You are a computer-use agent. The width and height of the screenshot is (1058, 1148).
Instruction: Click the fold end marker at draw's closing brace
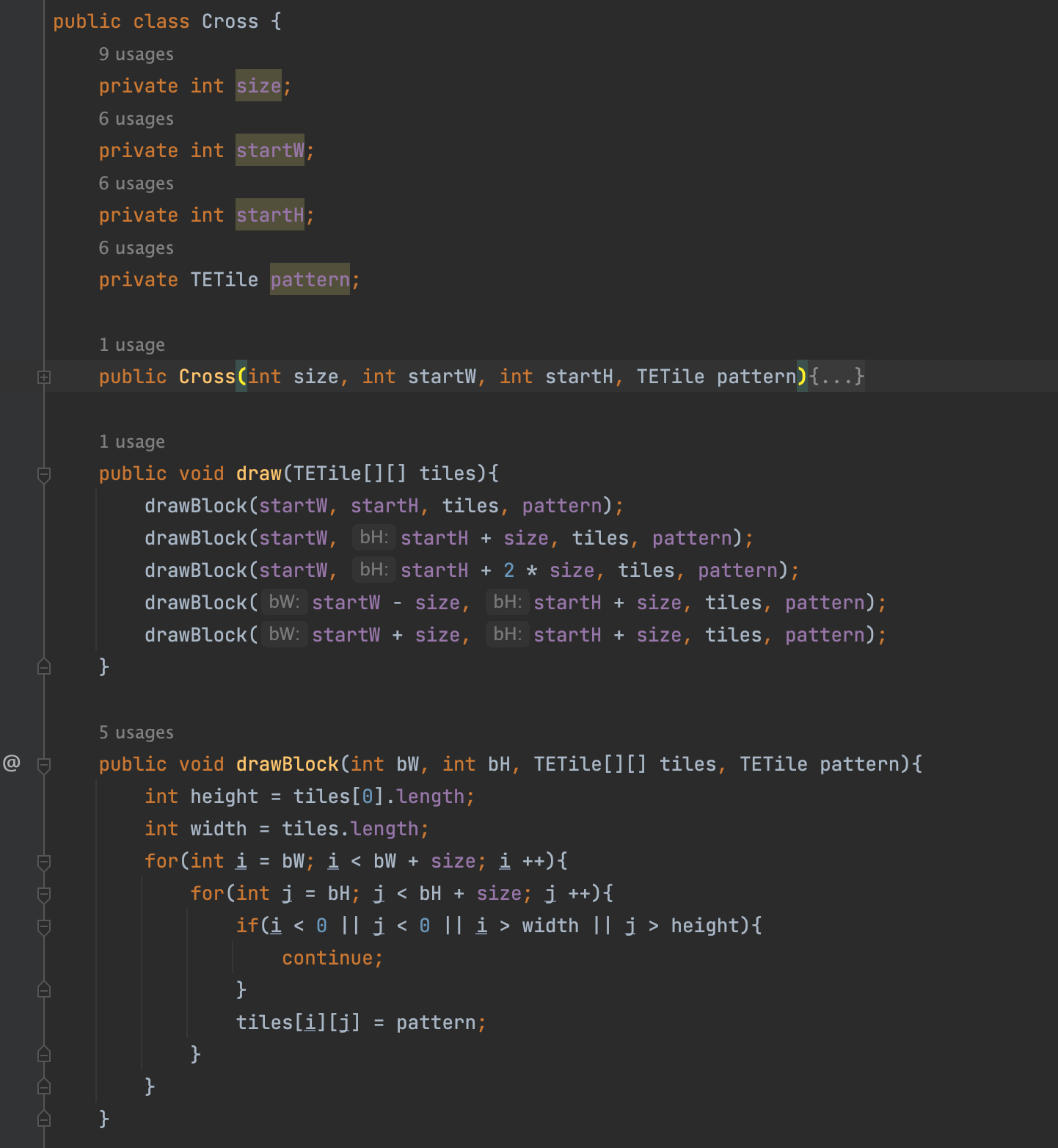pyautogui.click(x=44, y=666)
